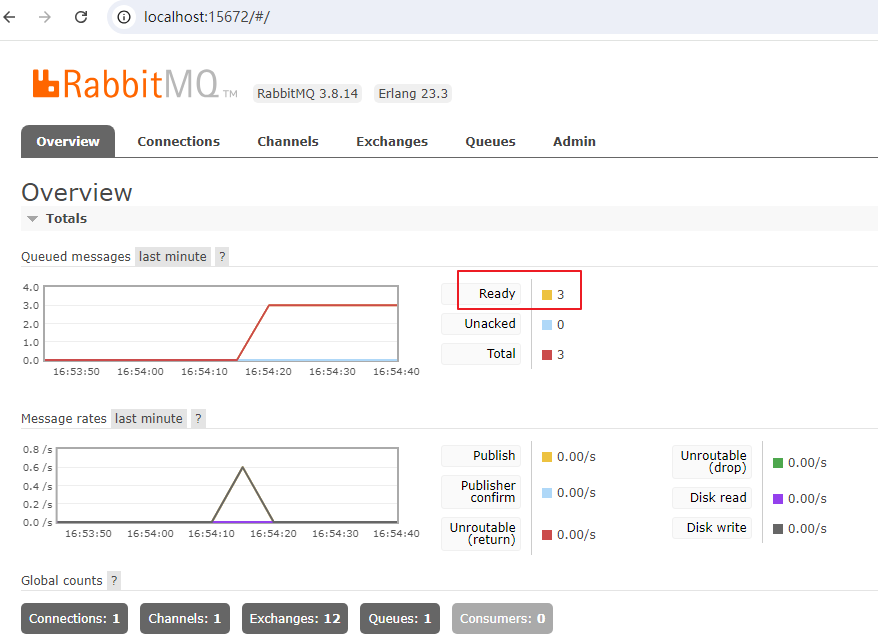Collapse the Totals section triangle
This screenshot has width=878, height=640.
pos(32,219)
